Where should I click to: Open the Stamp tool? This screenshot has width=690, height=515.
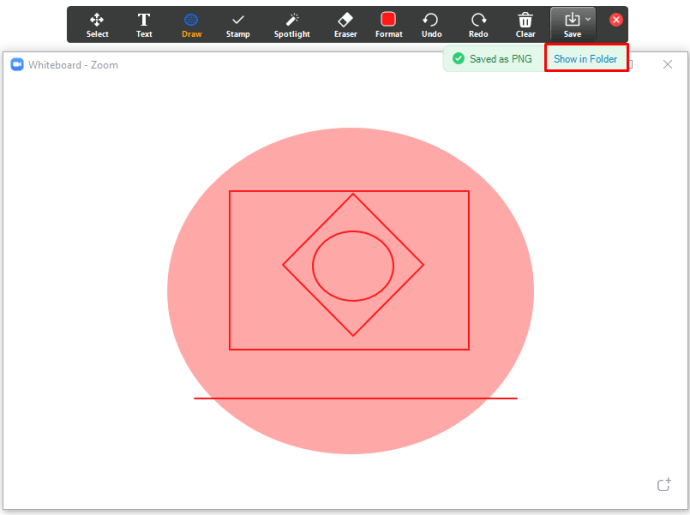pos(238,25)
